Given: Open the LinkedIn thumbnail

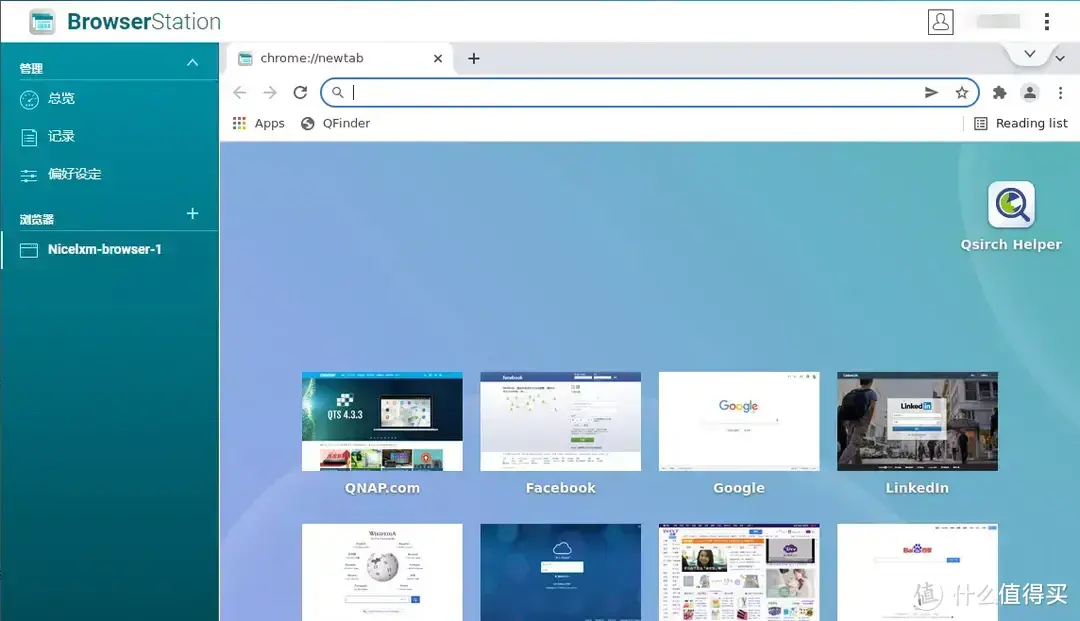Looking at the screenshot, I should click(x=917, y=421).
